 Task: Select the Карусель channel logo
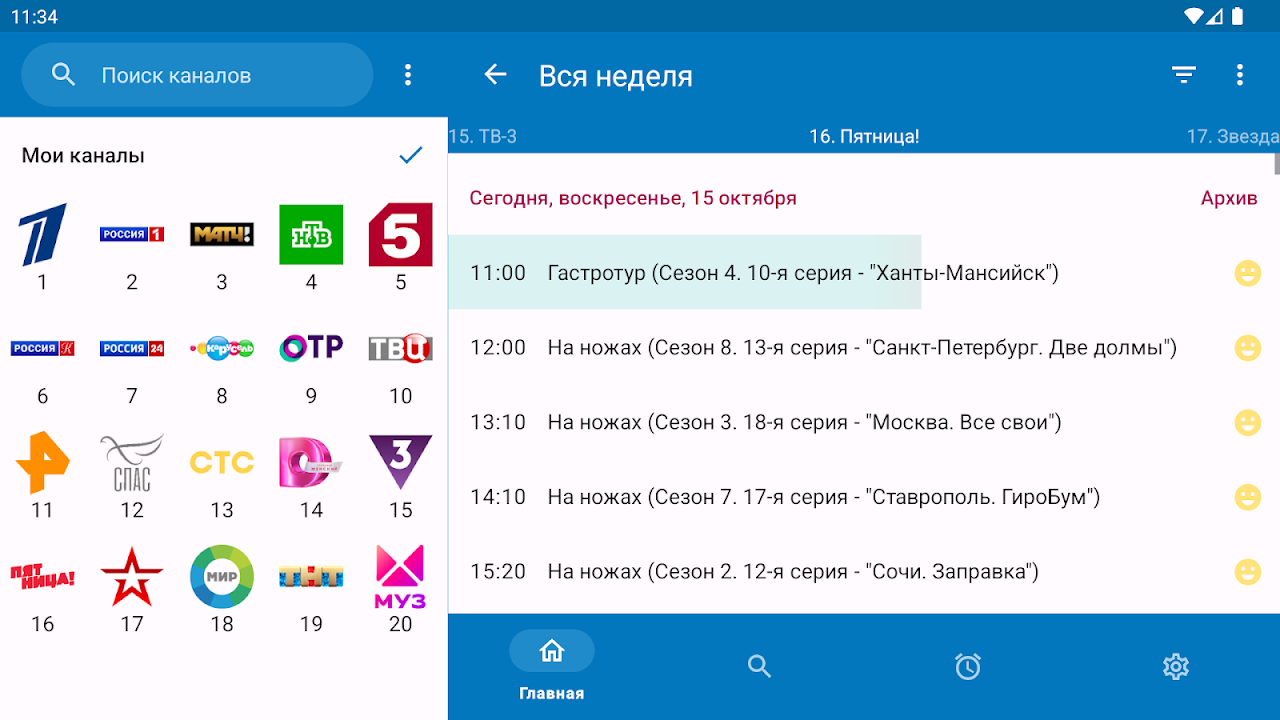coord(222,349)
